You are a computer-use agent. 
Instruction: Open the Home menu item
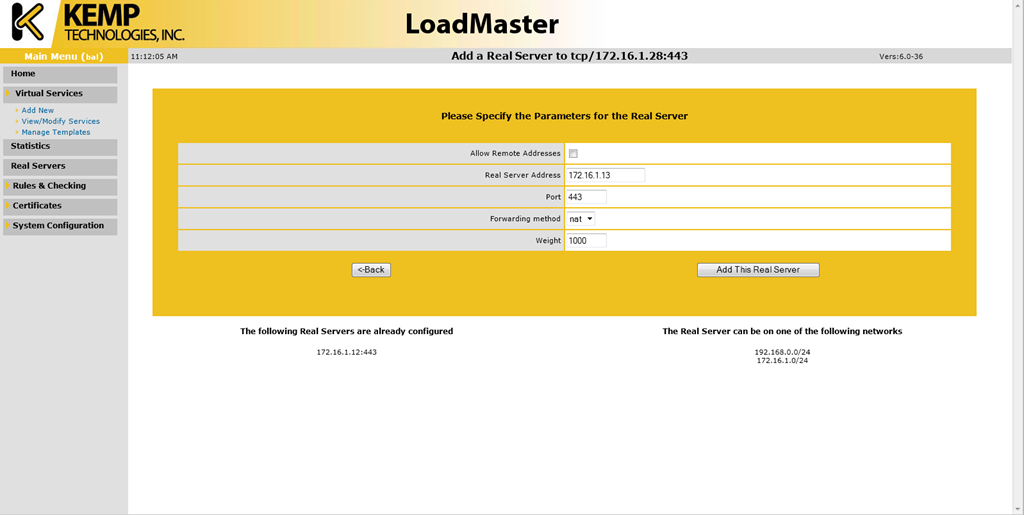tap(60, 74)
